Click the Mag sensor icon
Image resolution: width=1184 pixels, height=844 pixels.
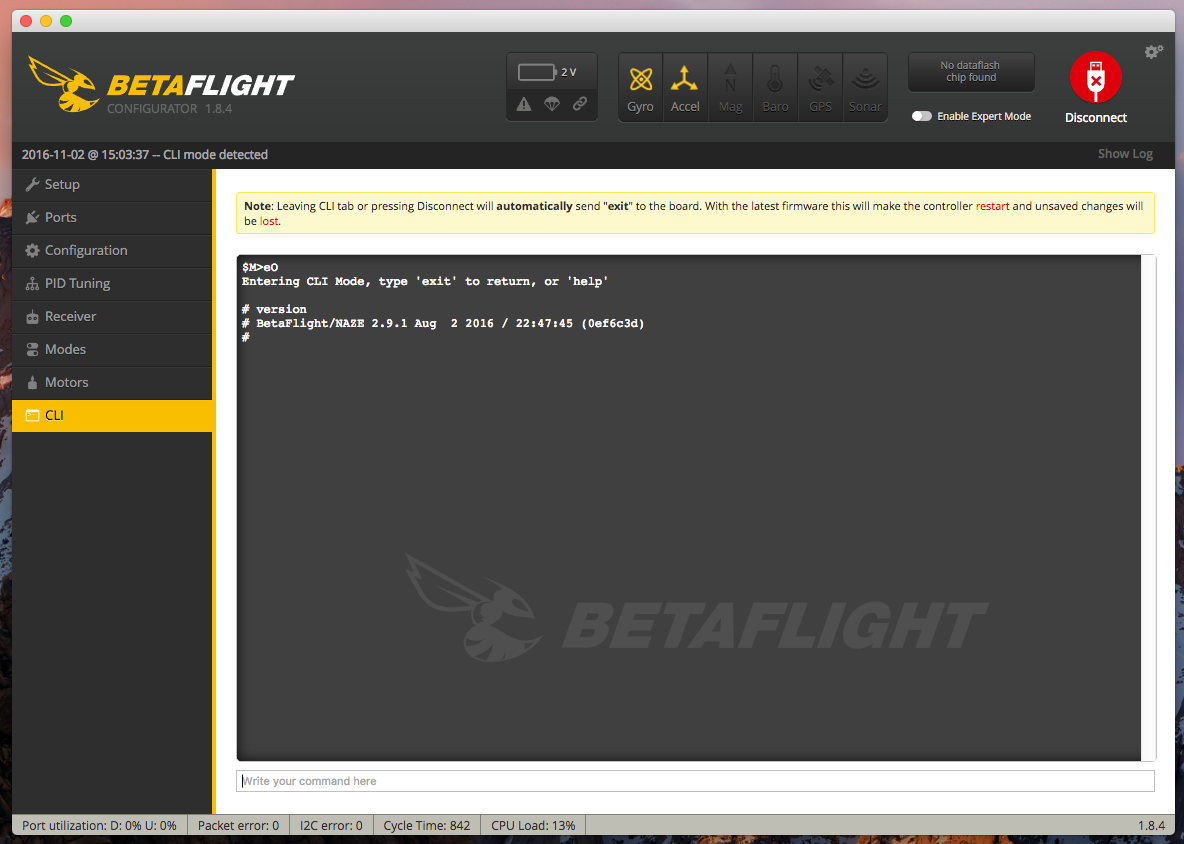(730, 79)
